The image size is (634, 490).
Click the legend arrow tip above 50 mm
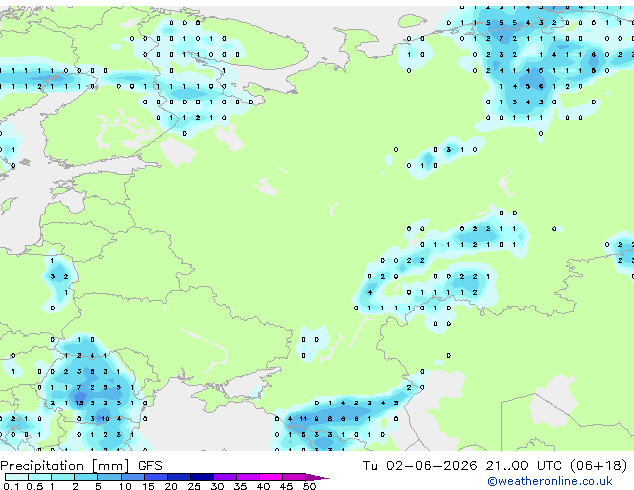coord(317,478)
